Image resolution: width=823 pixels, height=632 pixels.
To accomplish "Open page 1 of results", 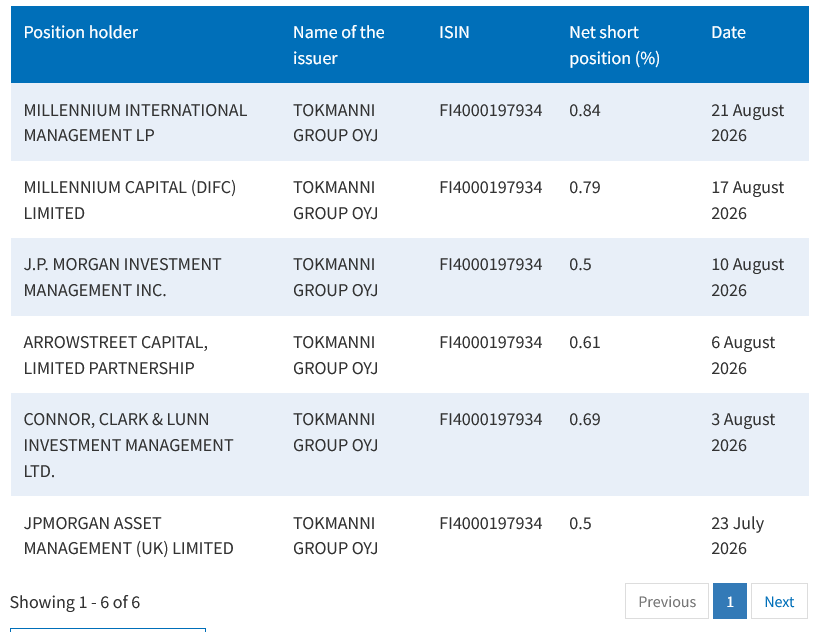I will [730, 601].
